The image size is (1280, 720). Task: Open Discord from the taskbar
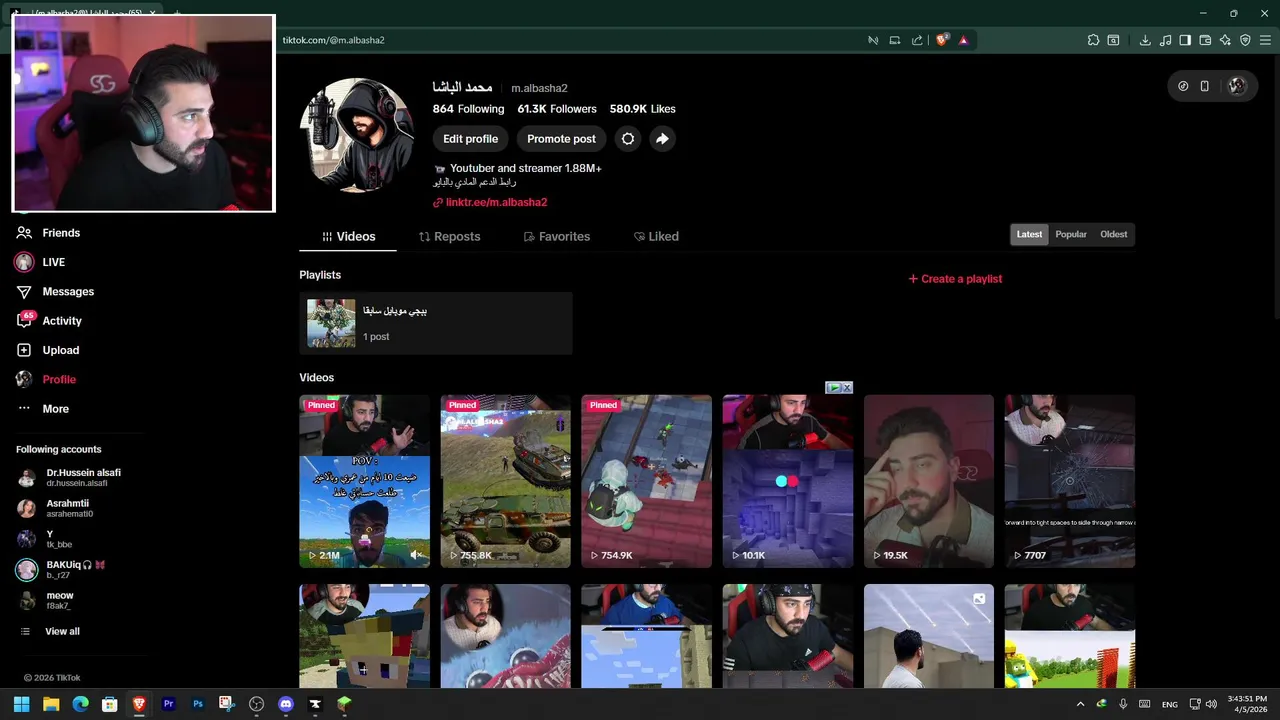point(286,704)
